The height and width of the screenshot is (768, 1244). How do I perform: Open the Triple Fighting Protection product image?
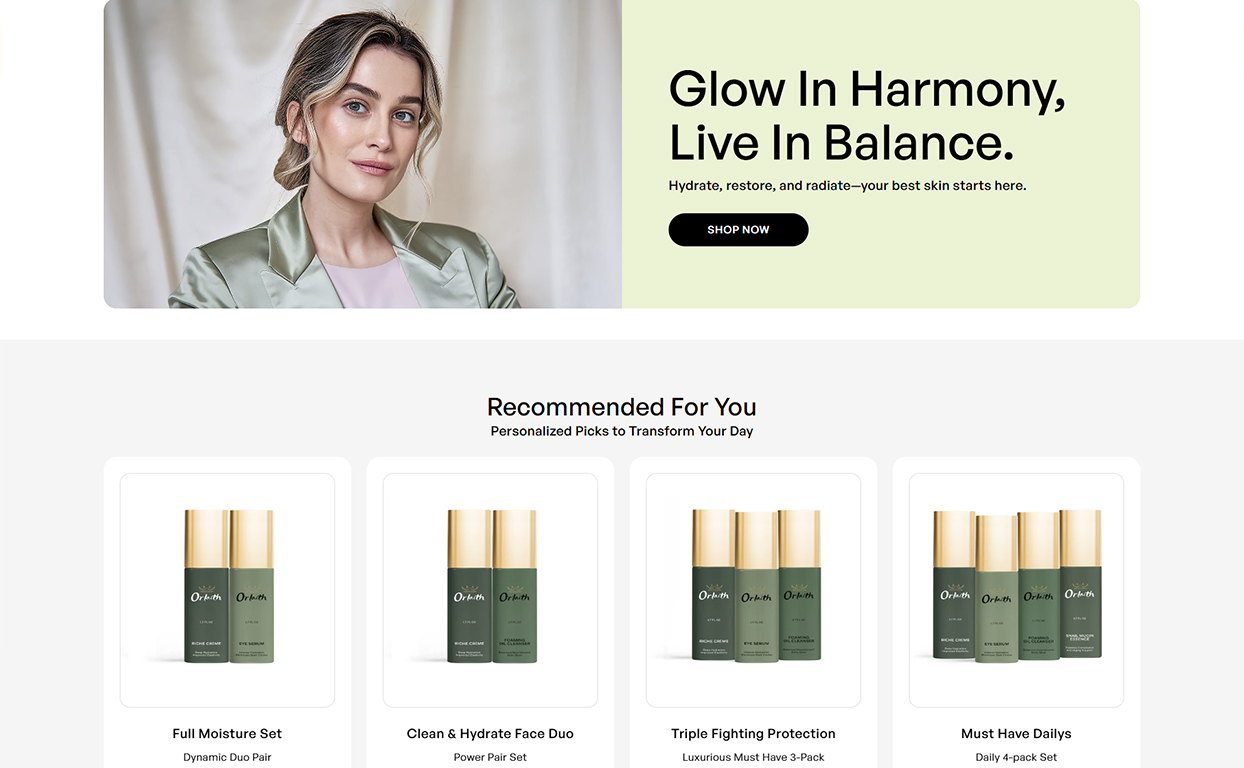[753, 590]
